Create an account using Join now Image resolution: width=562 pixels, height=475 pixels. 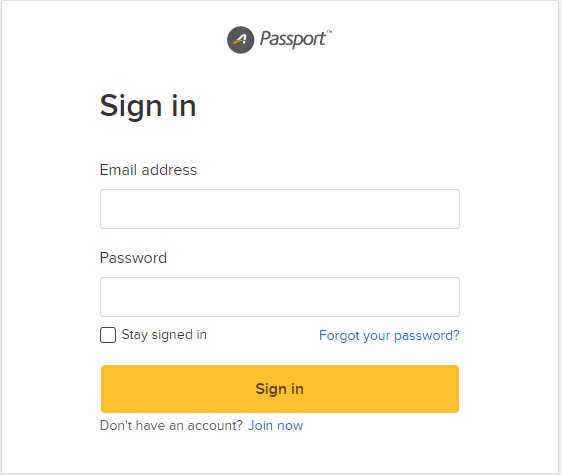276,426
